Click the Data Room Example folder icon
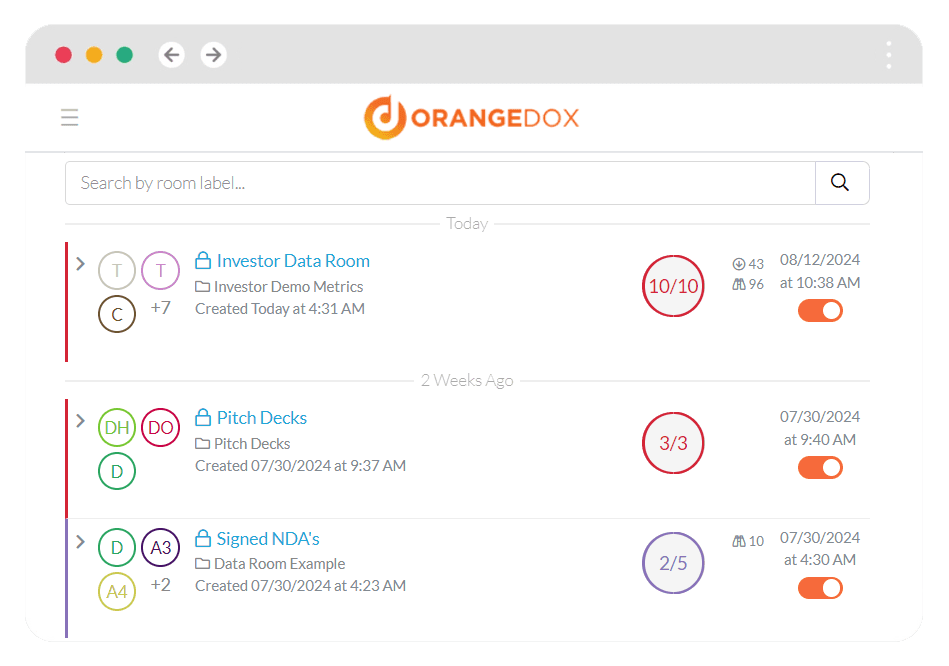The width and height of the screenshot is (949, 666). (202, 564)
